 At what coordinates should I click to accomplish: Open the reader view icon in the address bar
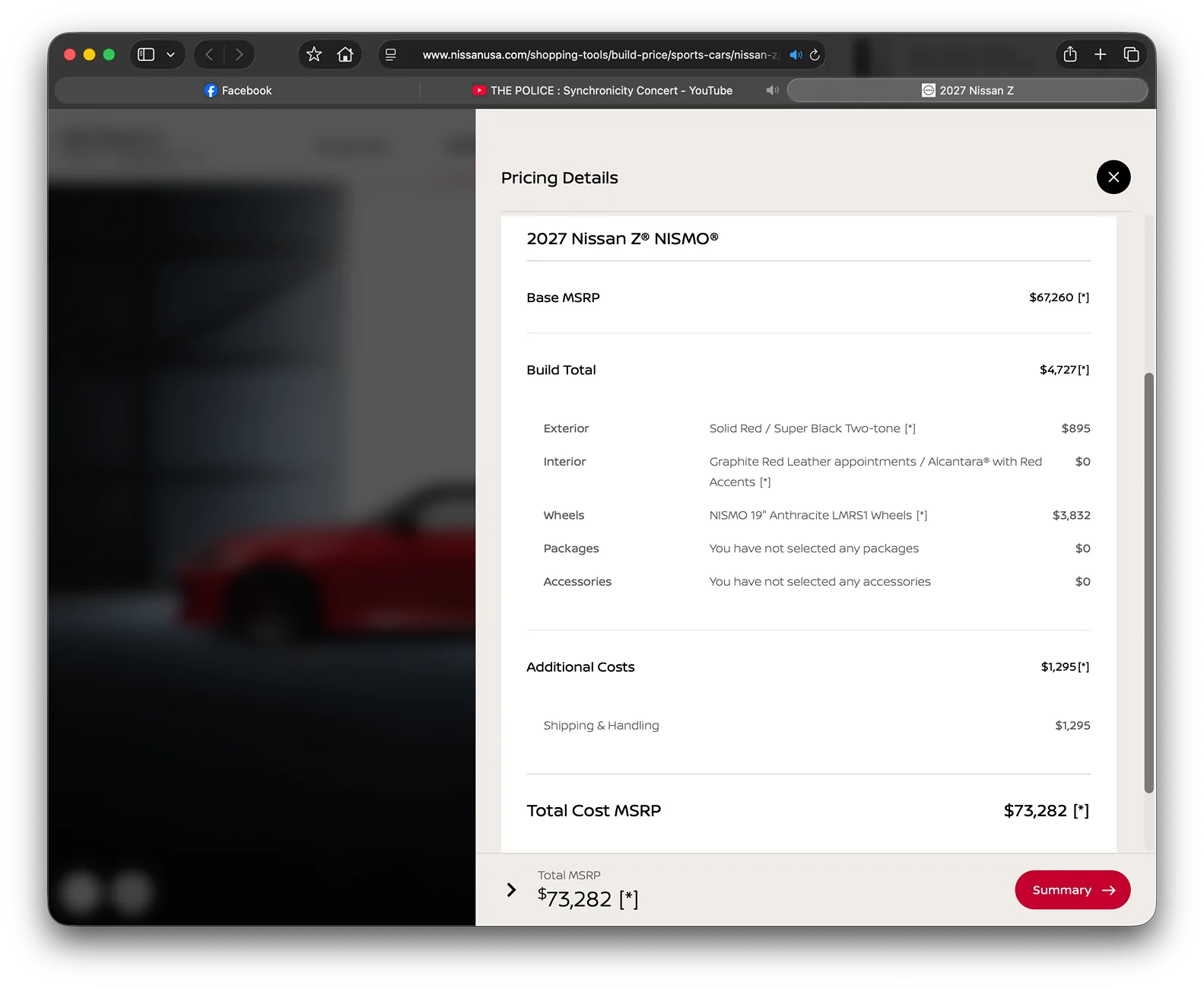pos(391,55)
